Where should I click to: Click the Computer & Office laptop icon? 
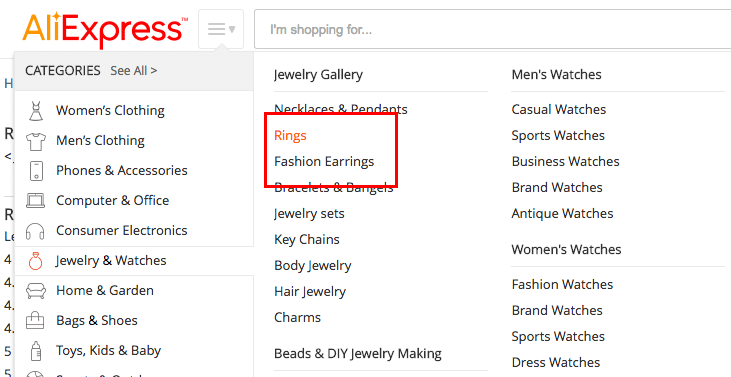[x=35, y=201]
